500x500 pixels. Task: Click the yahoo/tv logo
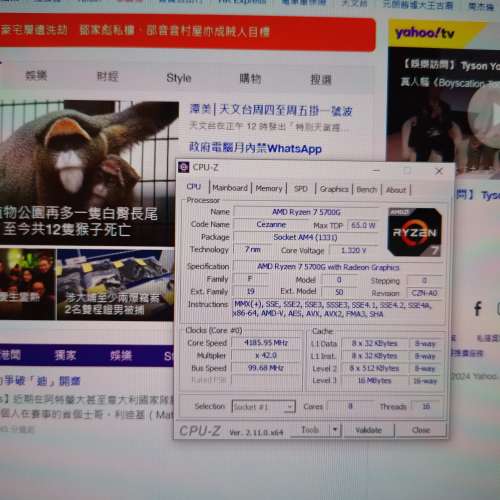424,33
